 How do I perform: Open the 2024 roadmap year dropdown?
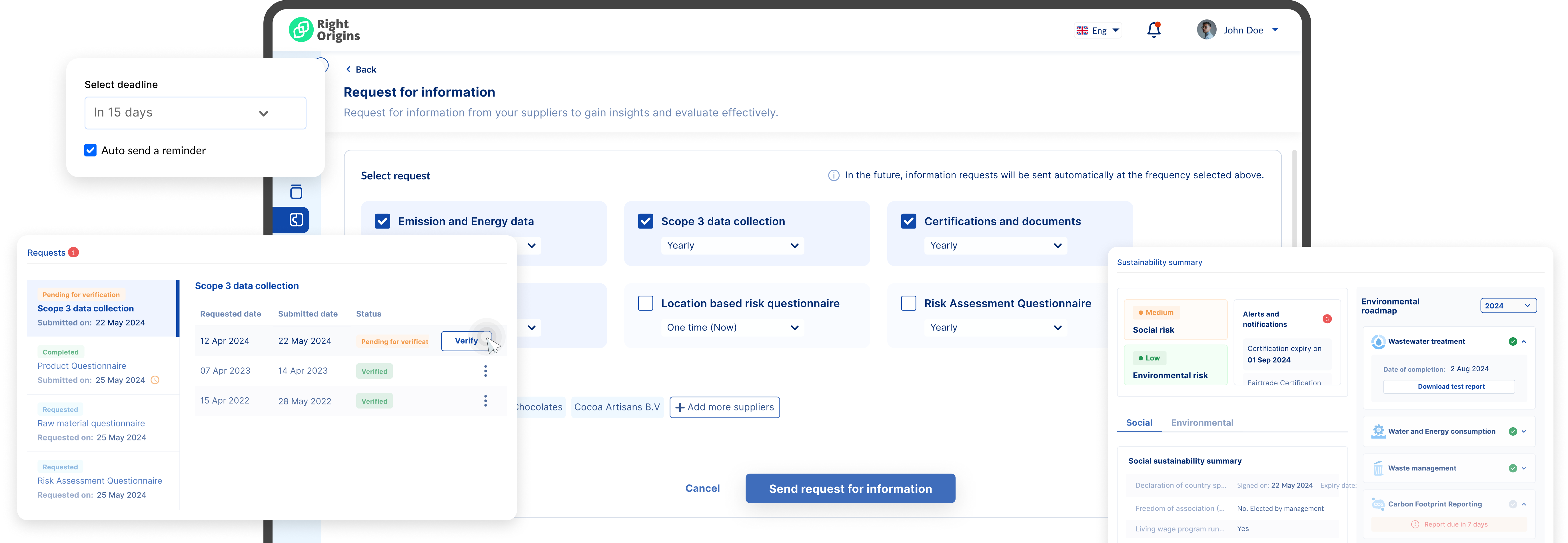tap(1508, 306)
